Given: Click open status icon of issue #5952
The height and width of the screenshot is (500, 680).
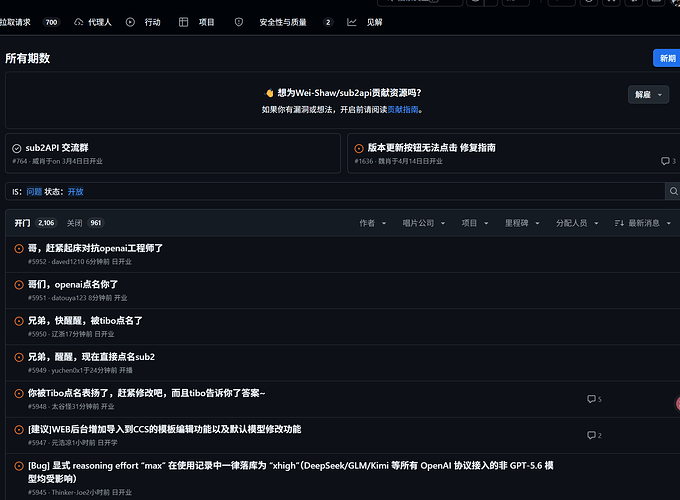Looking at the screenshot, I should 19,248.
